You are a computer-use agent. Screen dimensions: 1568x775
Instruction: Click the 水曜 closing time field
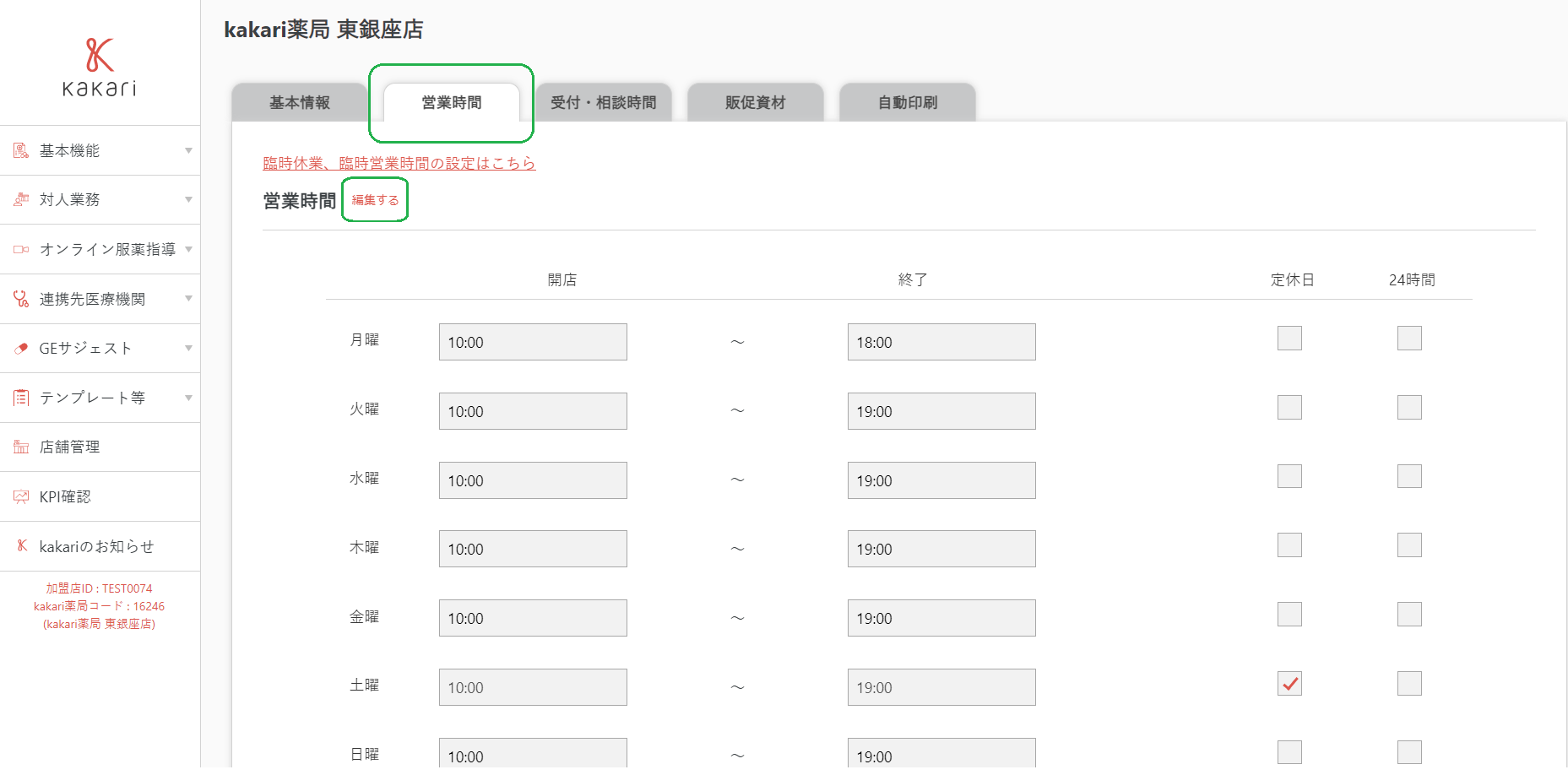pyautogui.click(x=941, y=480)
